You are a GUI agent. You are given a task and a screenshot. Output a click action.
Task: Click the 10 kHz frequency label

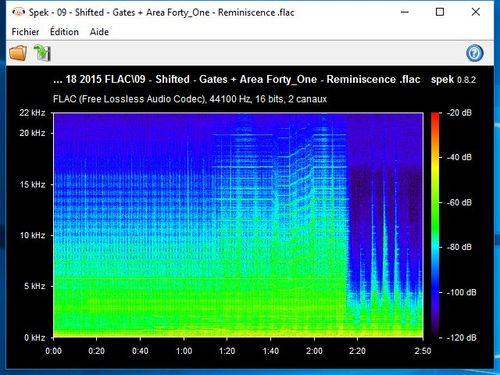pos(32,235)
